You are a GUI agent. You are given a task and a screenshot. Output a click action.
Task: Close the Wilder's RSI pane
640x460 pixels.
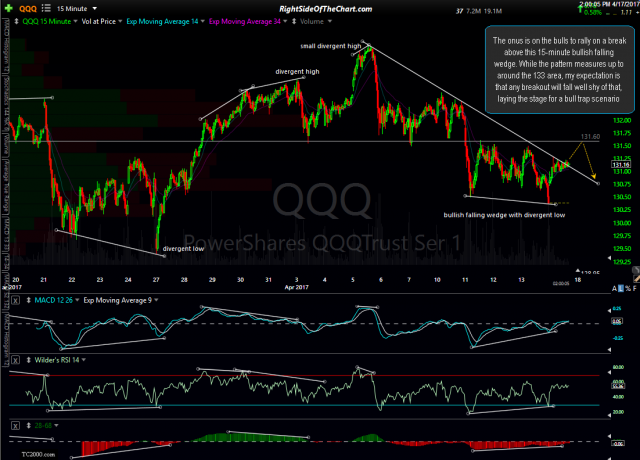point(15,360)
